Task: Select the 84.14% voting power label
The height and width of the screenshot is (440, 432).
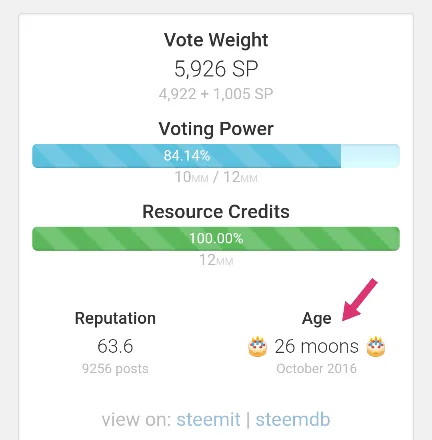Action: click(187, 156)
